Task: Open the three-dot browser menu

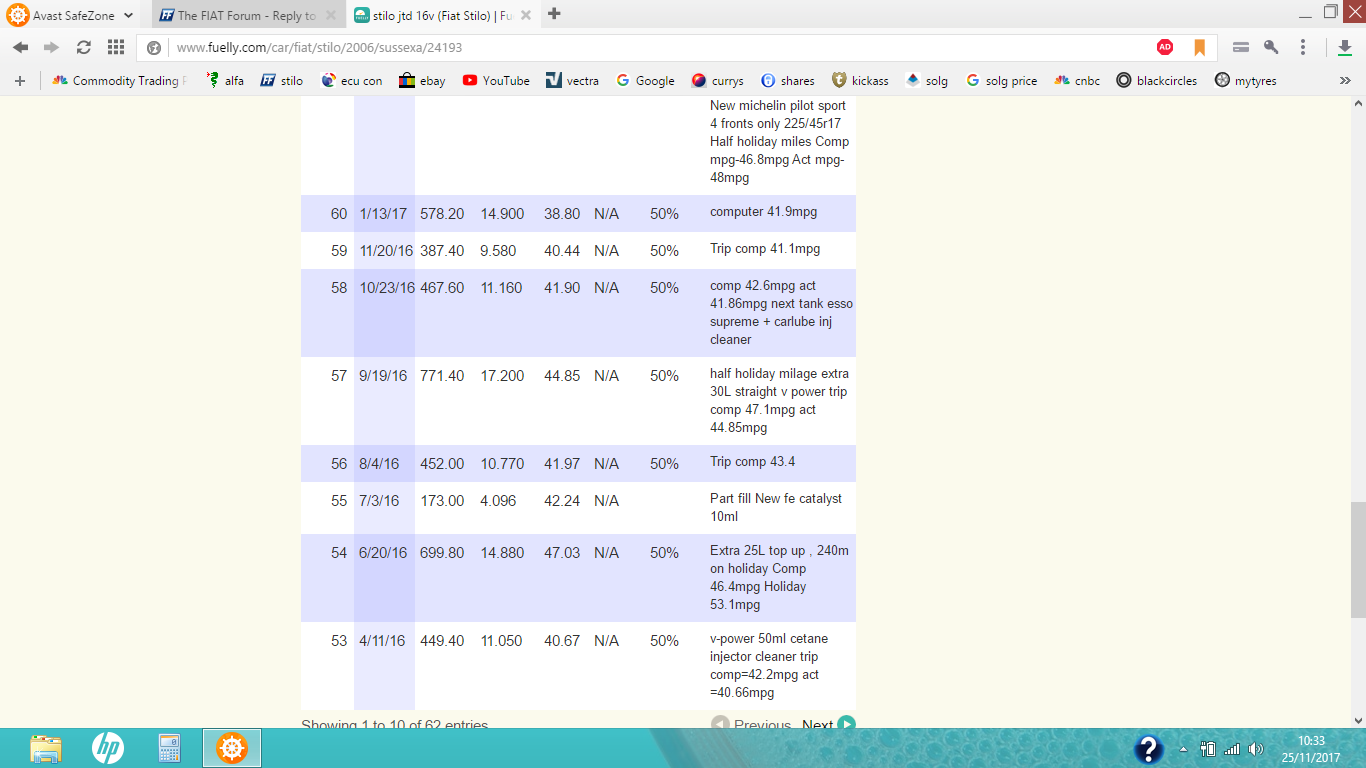Action: [x=1303, y=47]
